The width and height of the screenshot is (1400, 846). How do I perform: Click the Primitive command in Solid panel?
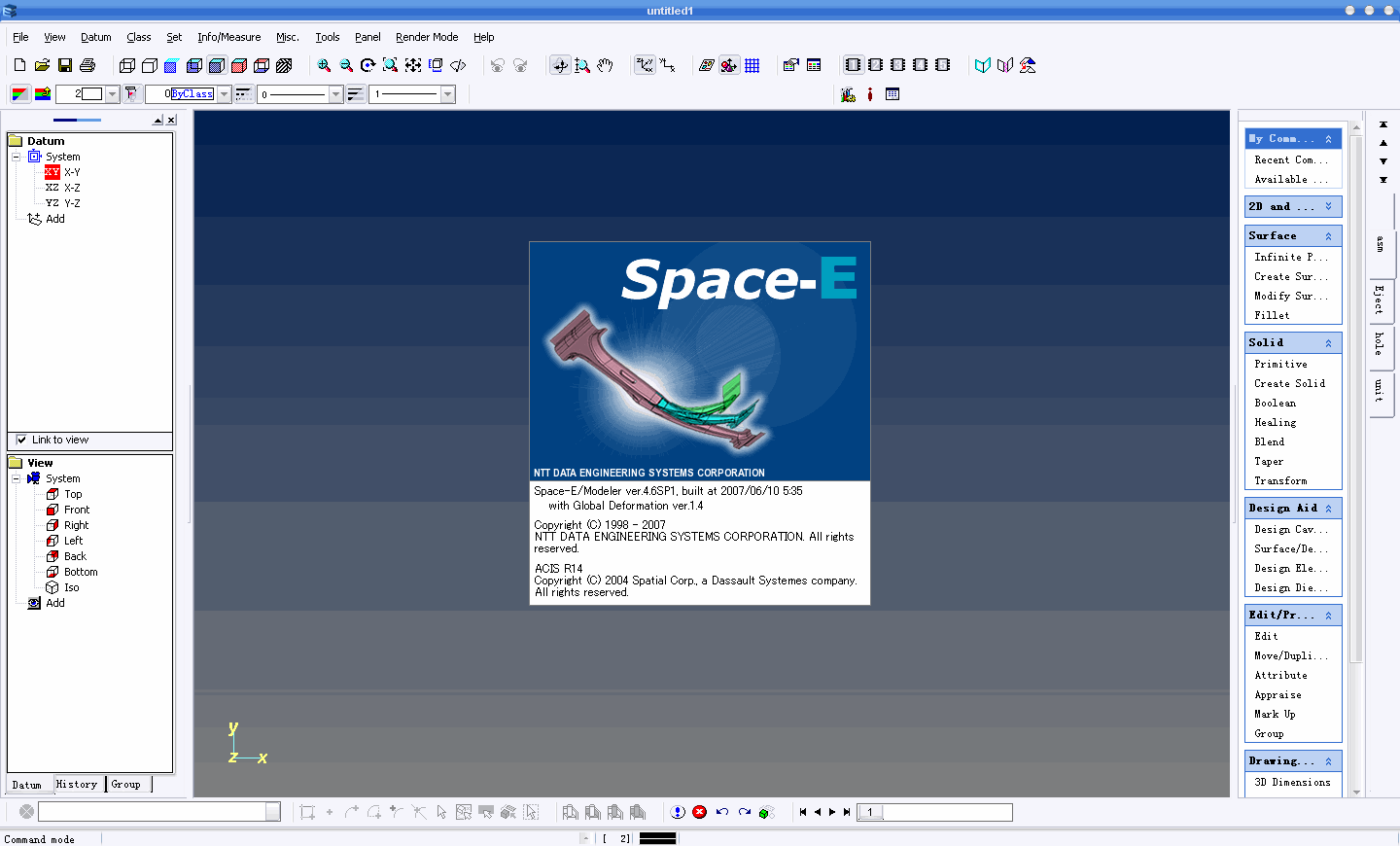[1280, 364]
